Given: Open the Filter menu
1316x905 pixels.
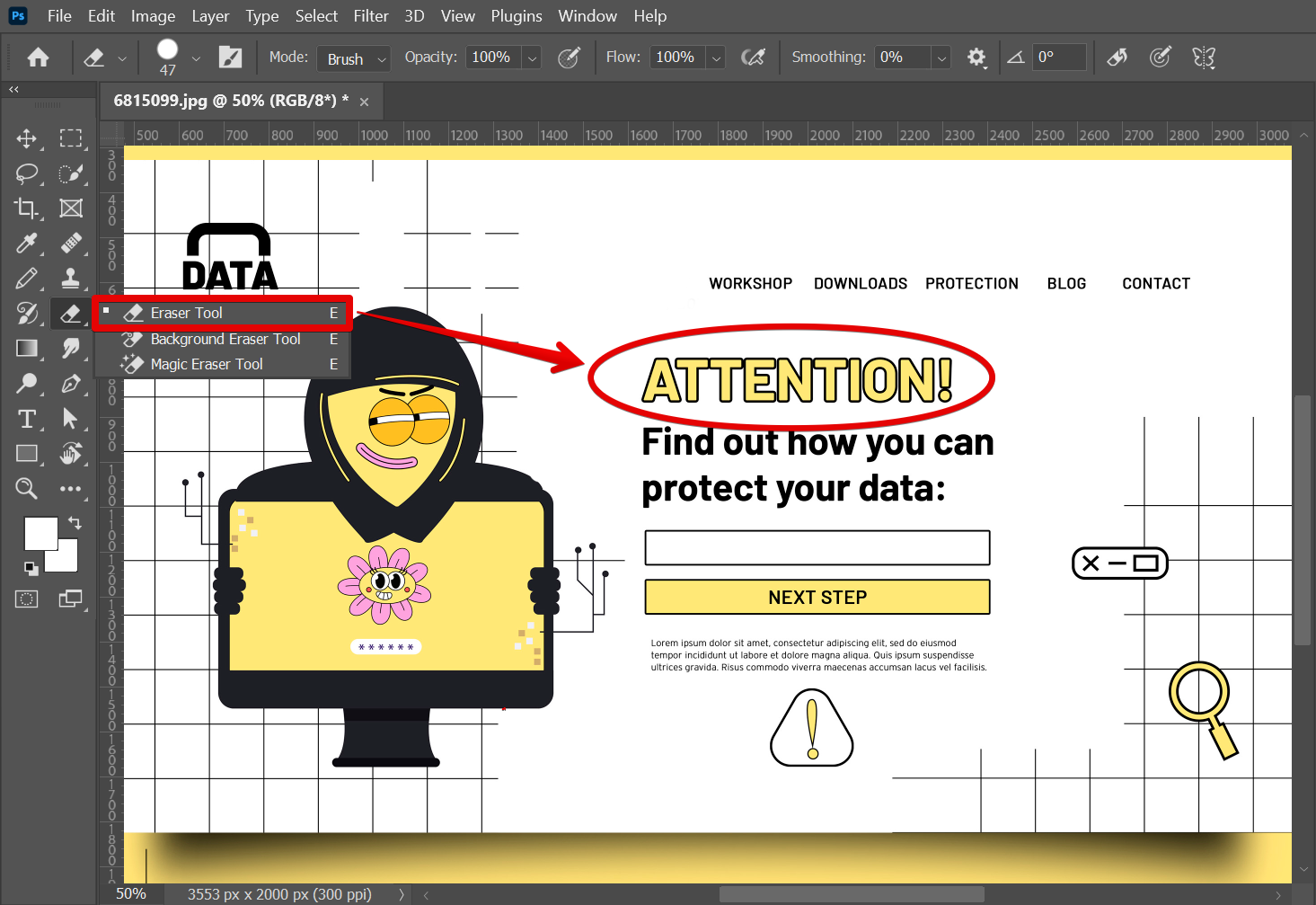Looking at the screenshot, I should [x=370, y=16].
